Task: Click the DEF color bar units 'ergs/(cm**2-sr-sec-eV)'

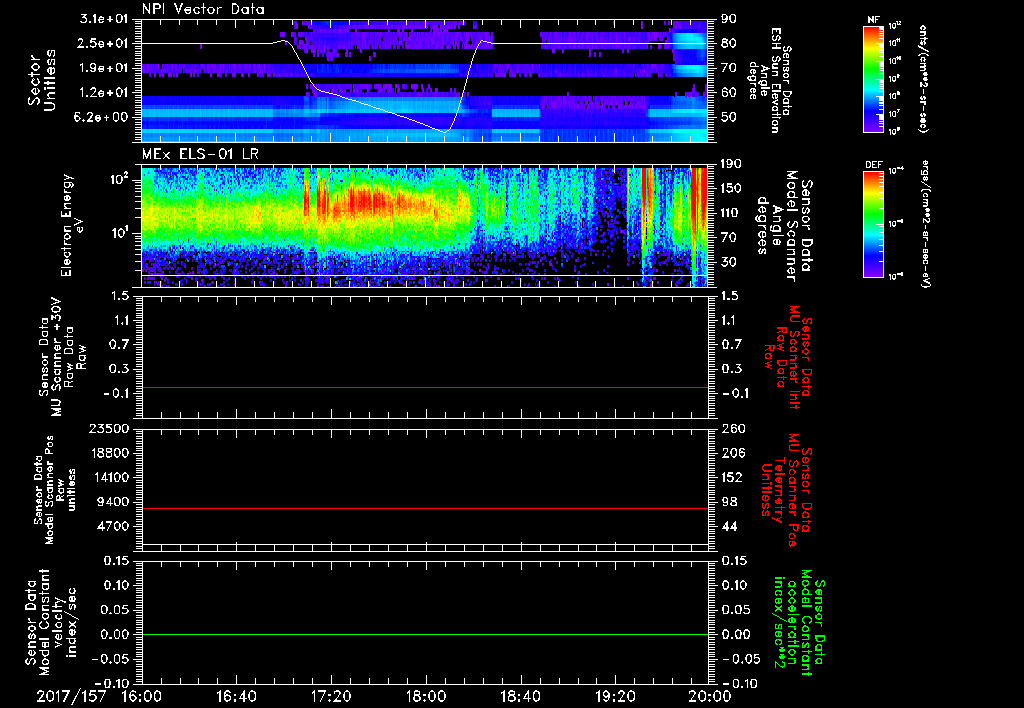Action: coord(925,224)
